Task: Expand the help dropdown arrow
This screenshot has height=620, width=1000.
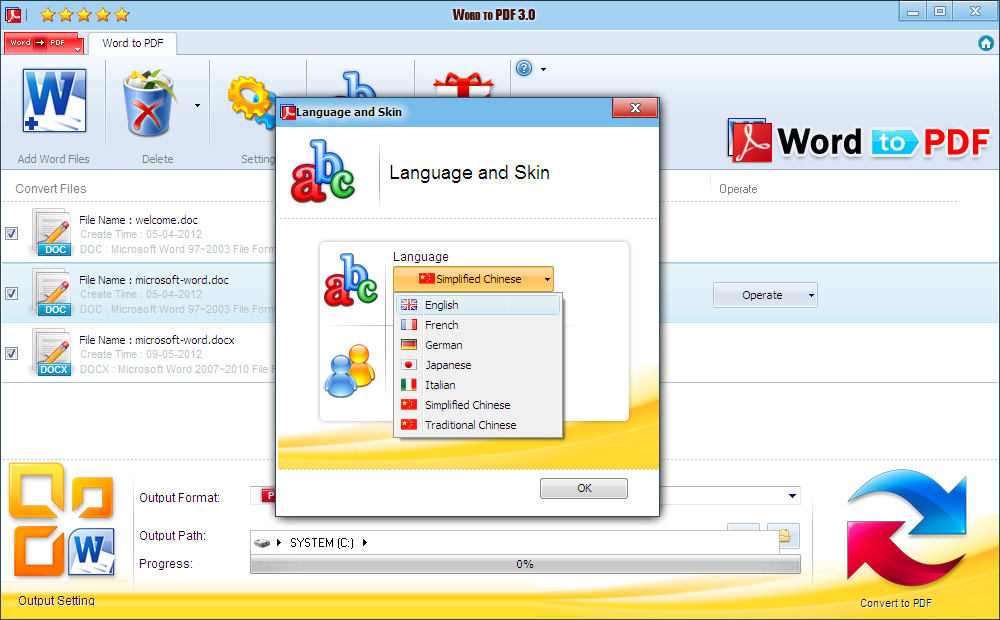Action: pos(543,69)
